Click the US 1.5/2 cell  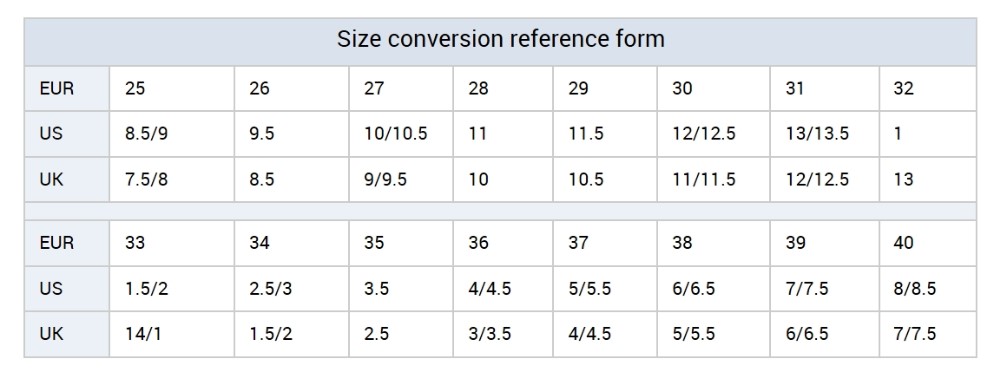point(172,289)
